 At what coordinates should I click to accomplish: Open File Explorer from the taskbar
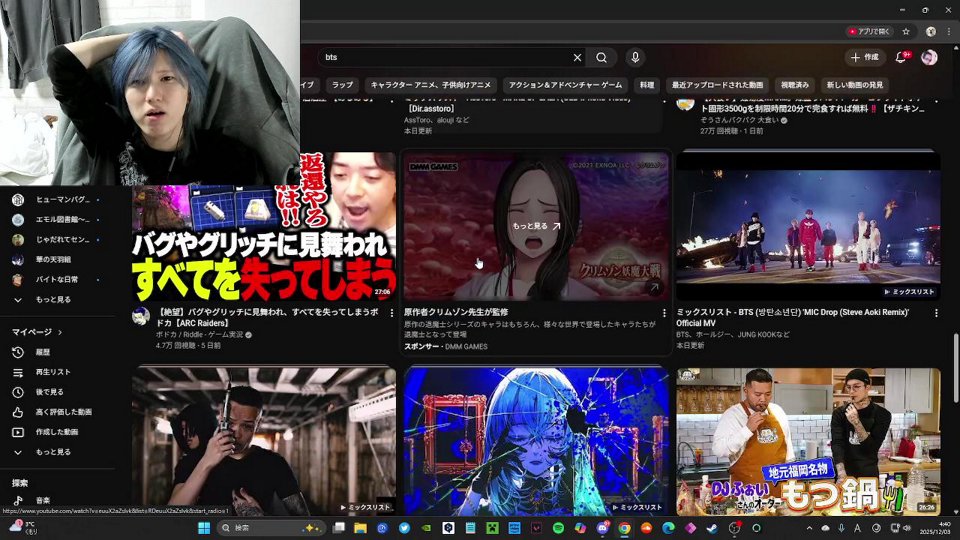[x=360, y=528]
